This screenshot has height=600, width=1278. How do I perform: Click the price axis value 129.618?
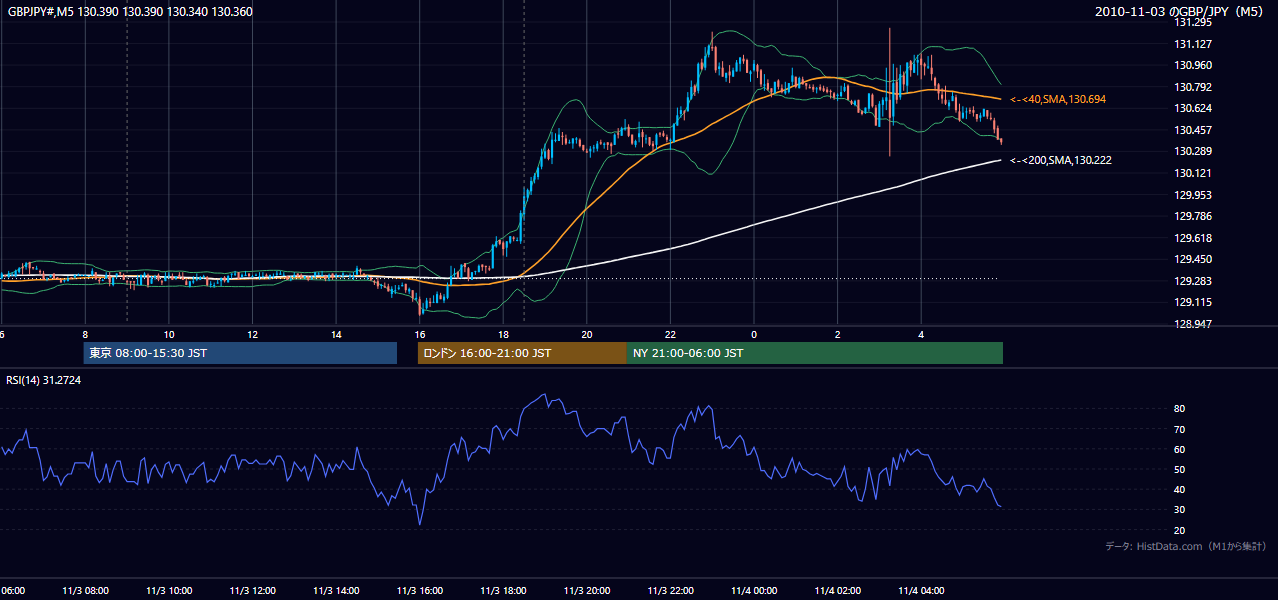1192,238
